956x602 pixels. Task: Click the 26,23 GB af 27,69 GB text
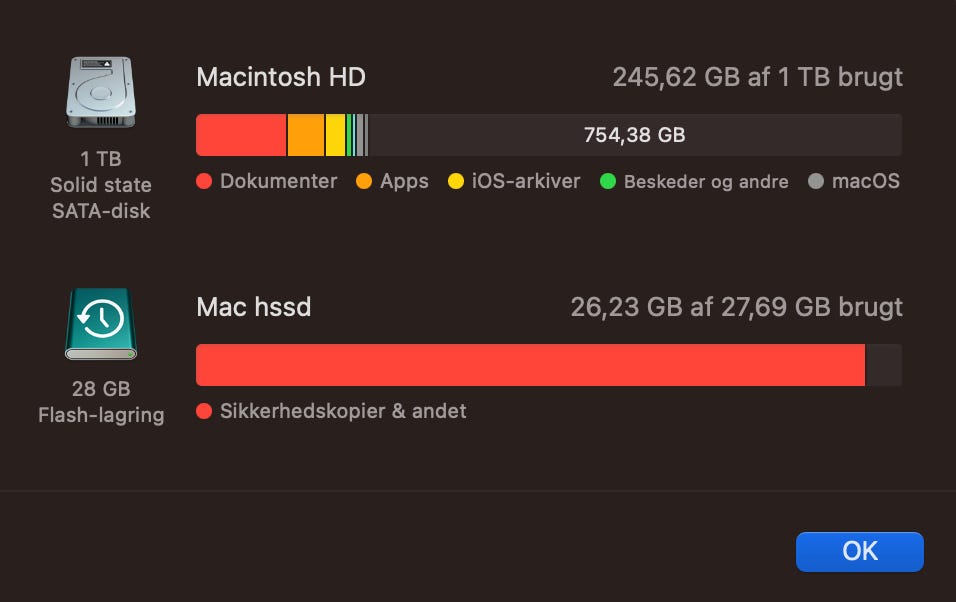(736, 307)
